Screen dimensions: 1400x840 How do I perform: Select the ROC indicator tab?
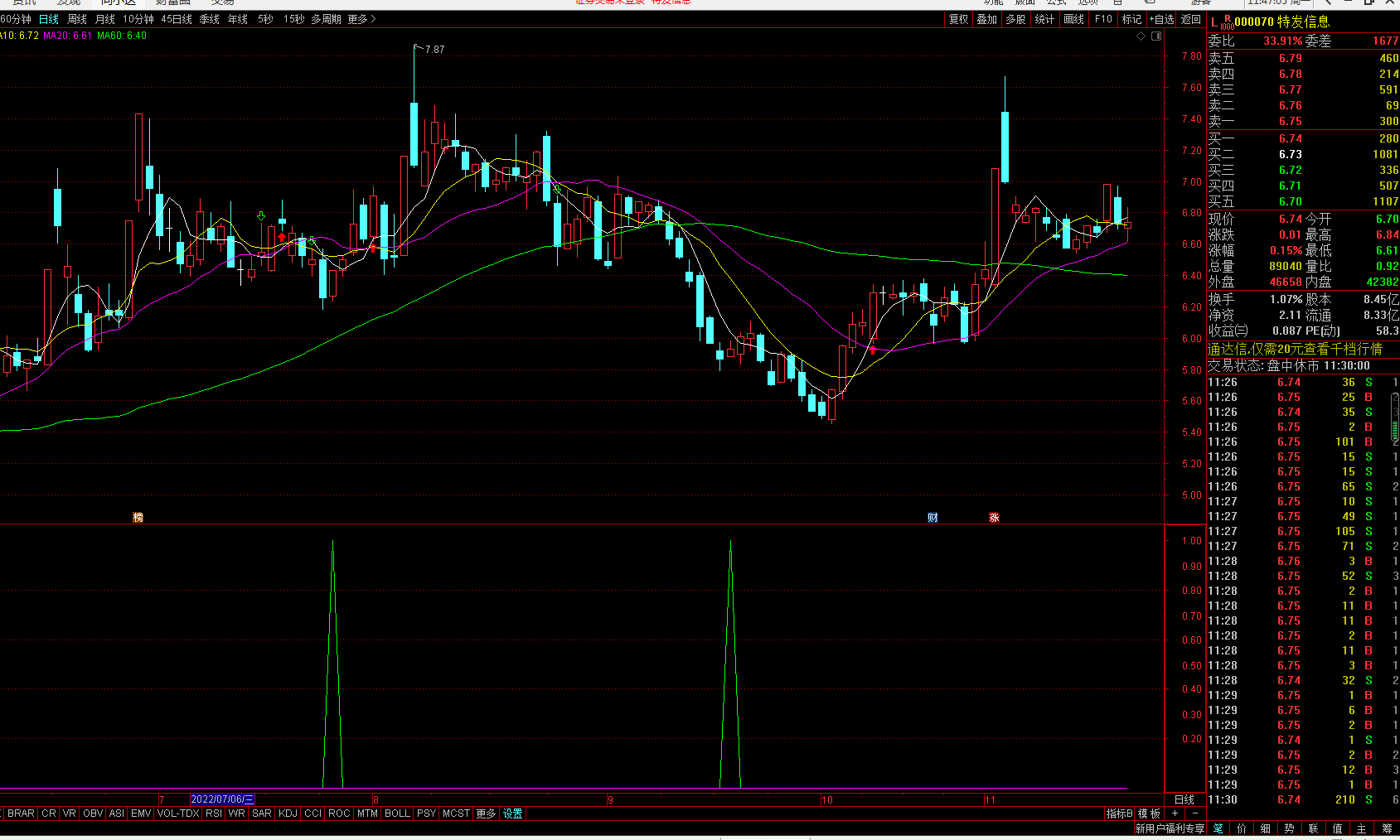[339, 813]
